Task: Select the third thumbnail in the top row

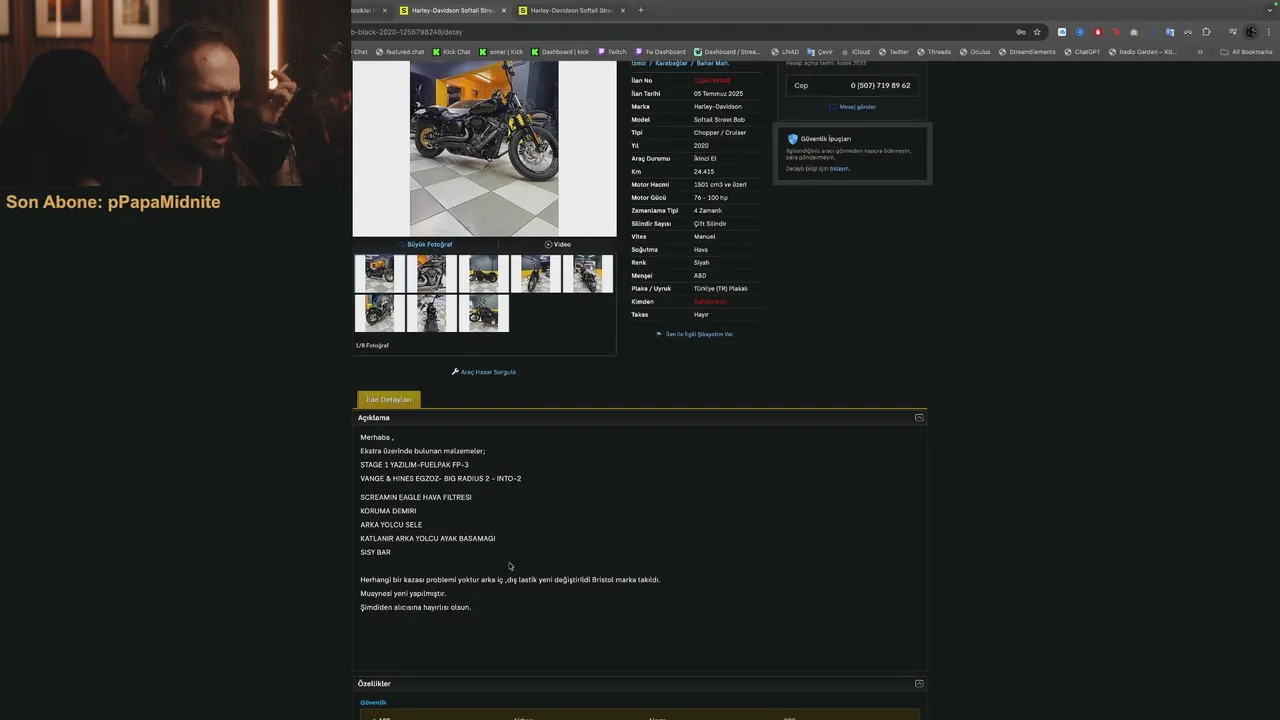Action: tap(484, 273)
